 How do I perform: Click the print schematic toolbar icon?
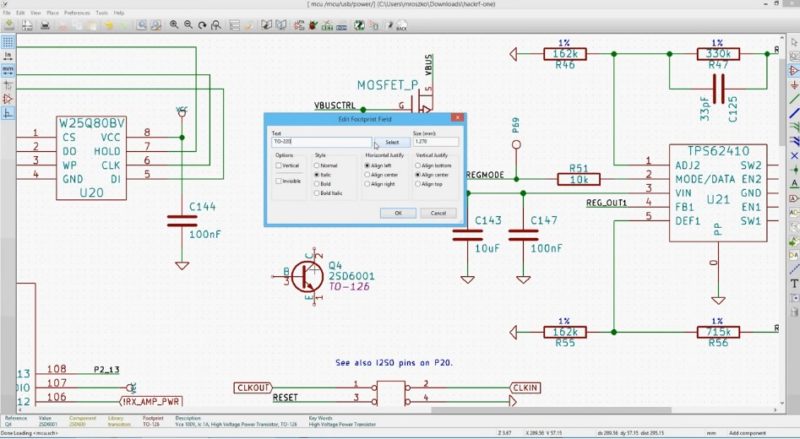(45, 25)
